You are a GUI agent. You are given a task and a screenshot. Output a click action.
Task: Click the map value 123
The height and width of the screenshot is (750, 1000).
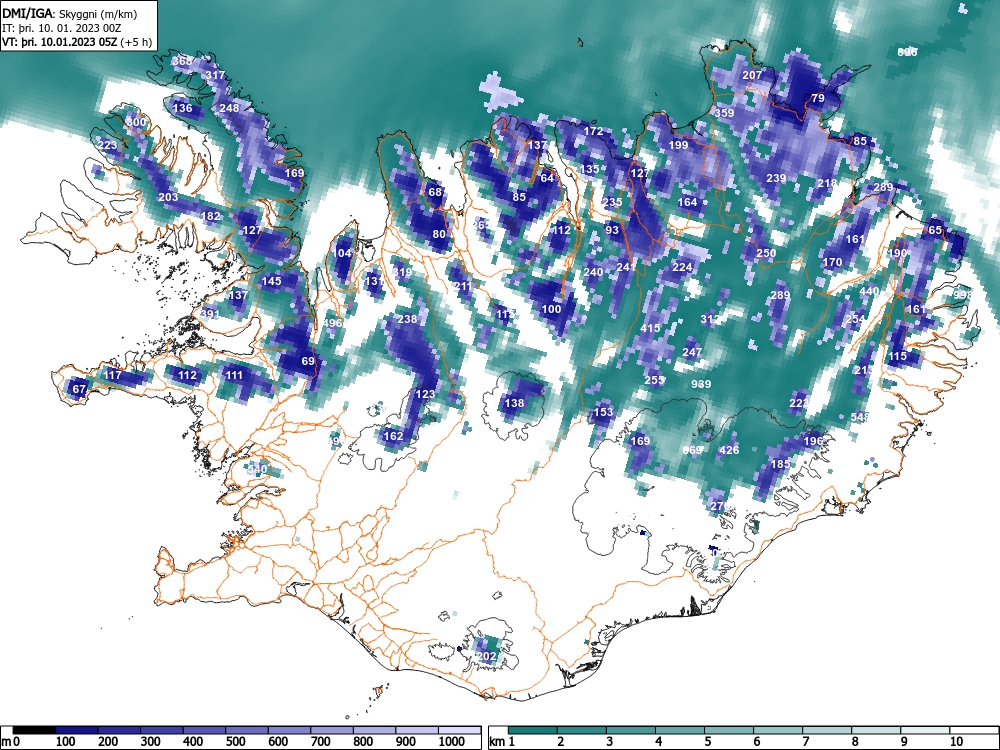pyautogui.click(x=425, y=394)
